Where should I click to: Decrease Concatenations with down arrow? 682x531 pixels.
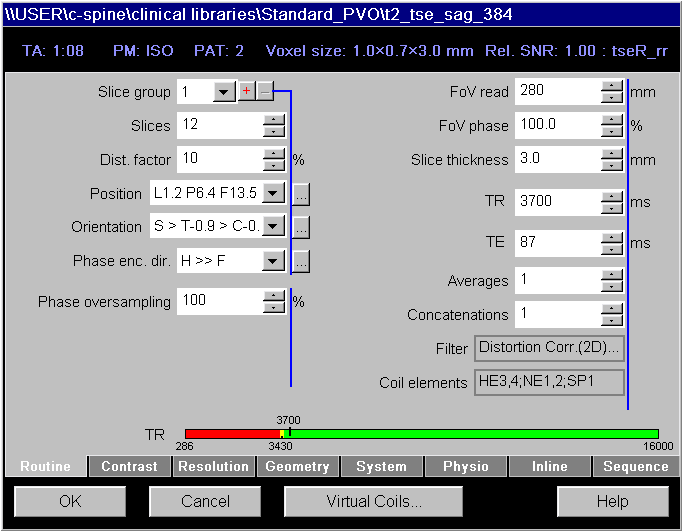(x=612, y=321)
